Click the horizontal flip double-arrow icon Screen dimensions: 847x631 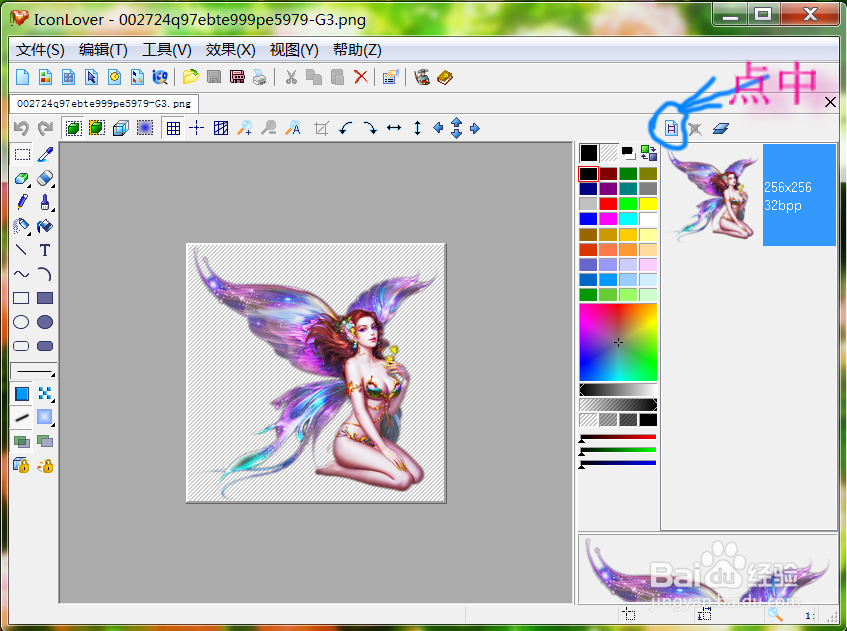coord(394,129)
